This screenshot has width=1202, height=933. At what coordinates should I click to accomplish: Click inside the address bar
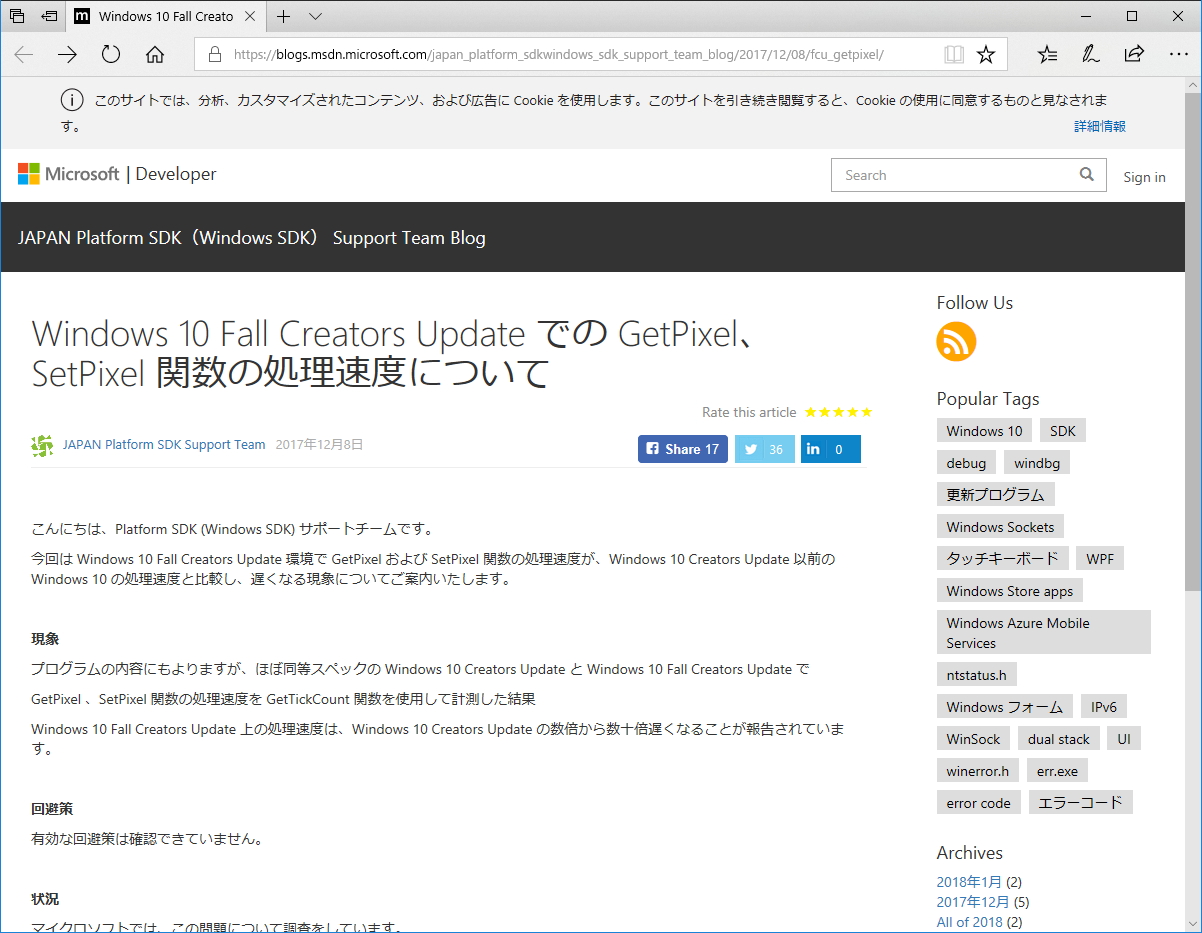tap(600, 53)
